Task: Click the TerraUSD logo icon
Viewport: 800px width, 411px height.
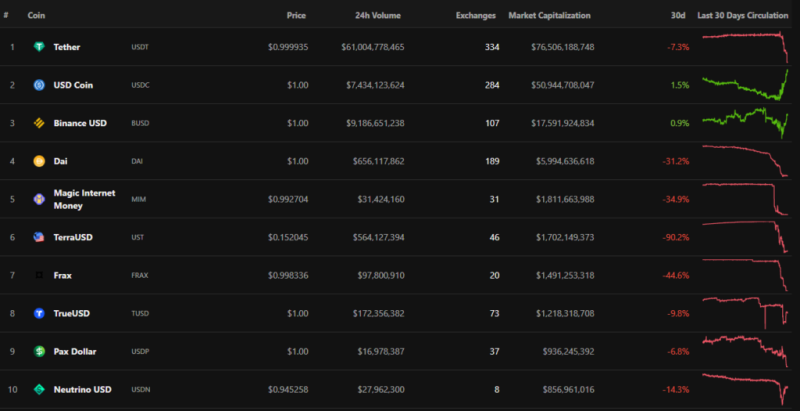Action: coord(40,237)
